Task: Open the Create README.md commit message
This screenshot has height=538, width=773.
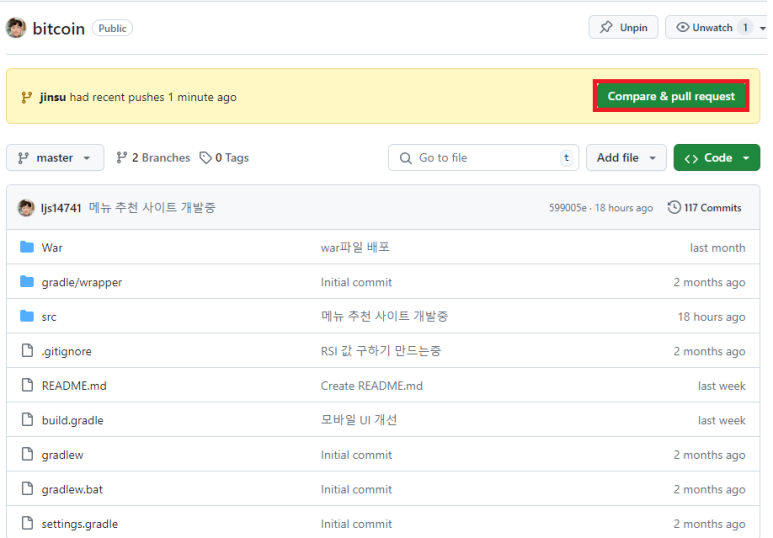Action: pos(372,386)
